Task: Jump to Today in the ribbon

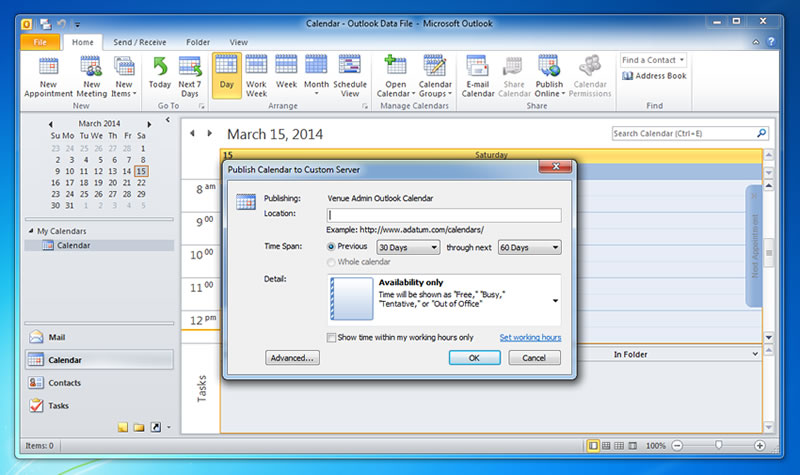Action: [x=159, y=68]
